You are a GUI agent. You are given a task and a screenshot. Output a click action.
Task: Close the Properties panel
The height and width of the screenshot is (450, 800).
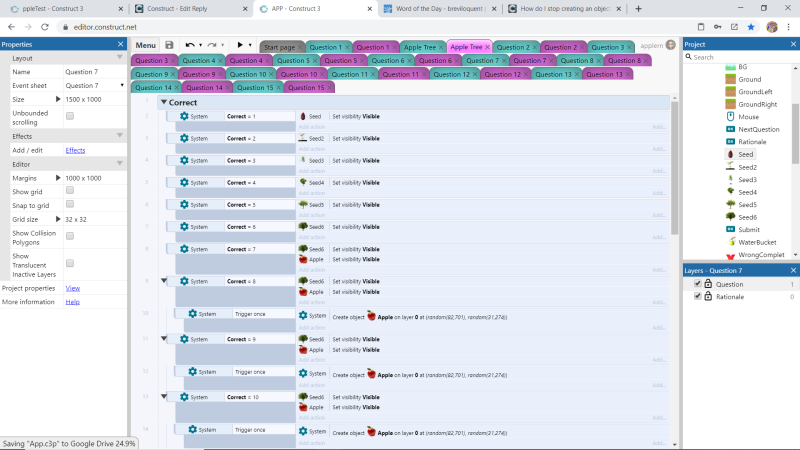click(x=120, y=44)
